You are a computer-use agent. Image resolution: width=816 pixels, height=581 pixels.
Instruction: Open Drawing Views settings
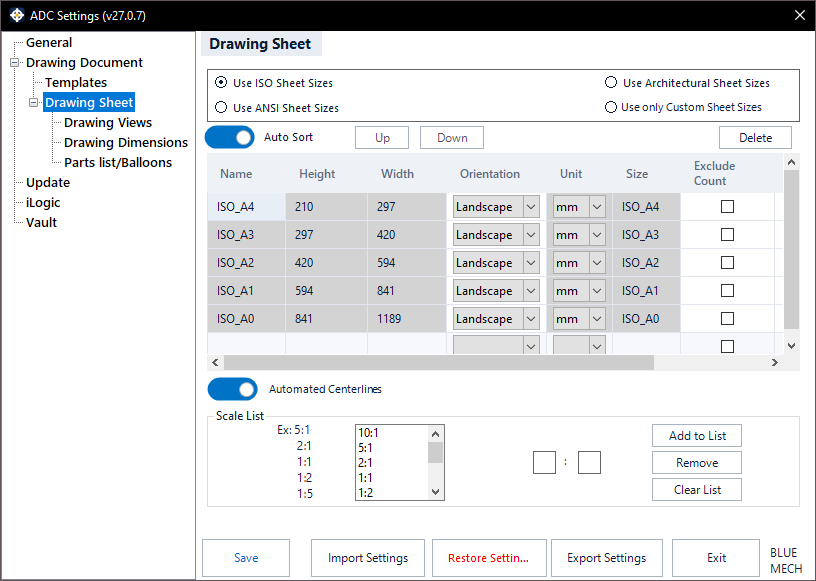tap(108, 122)
